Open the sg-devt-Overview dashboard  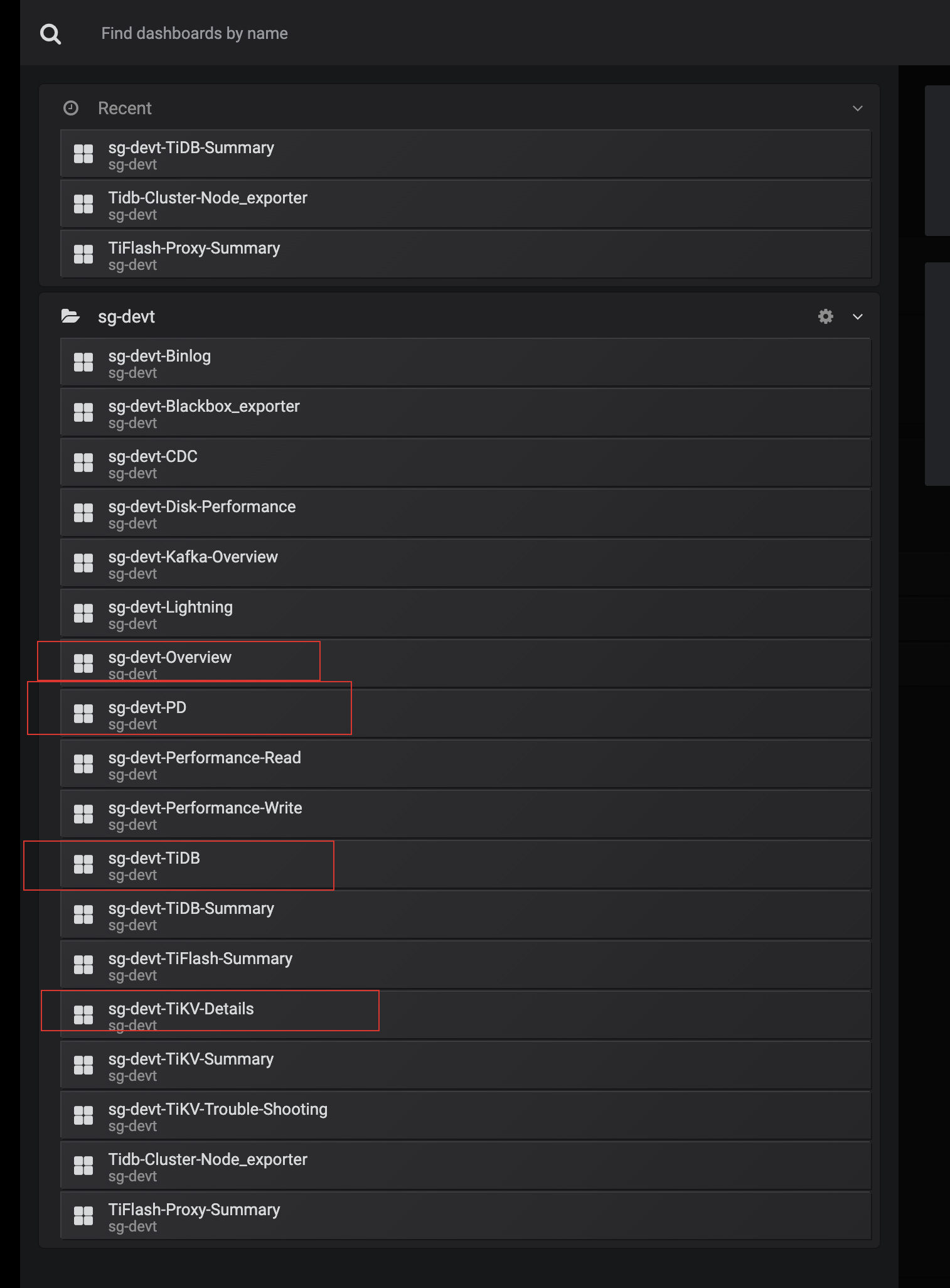[169, 658]
